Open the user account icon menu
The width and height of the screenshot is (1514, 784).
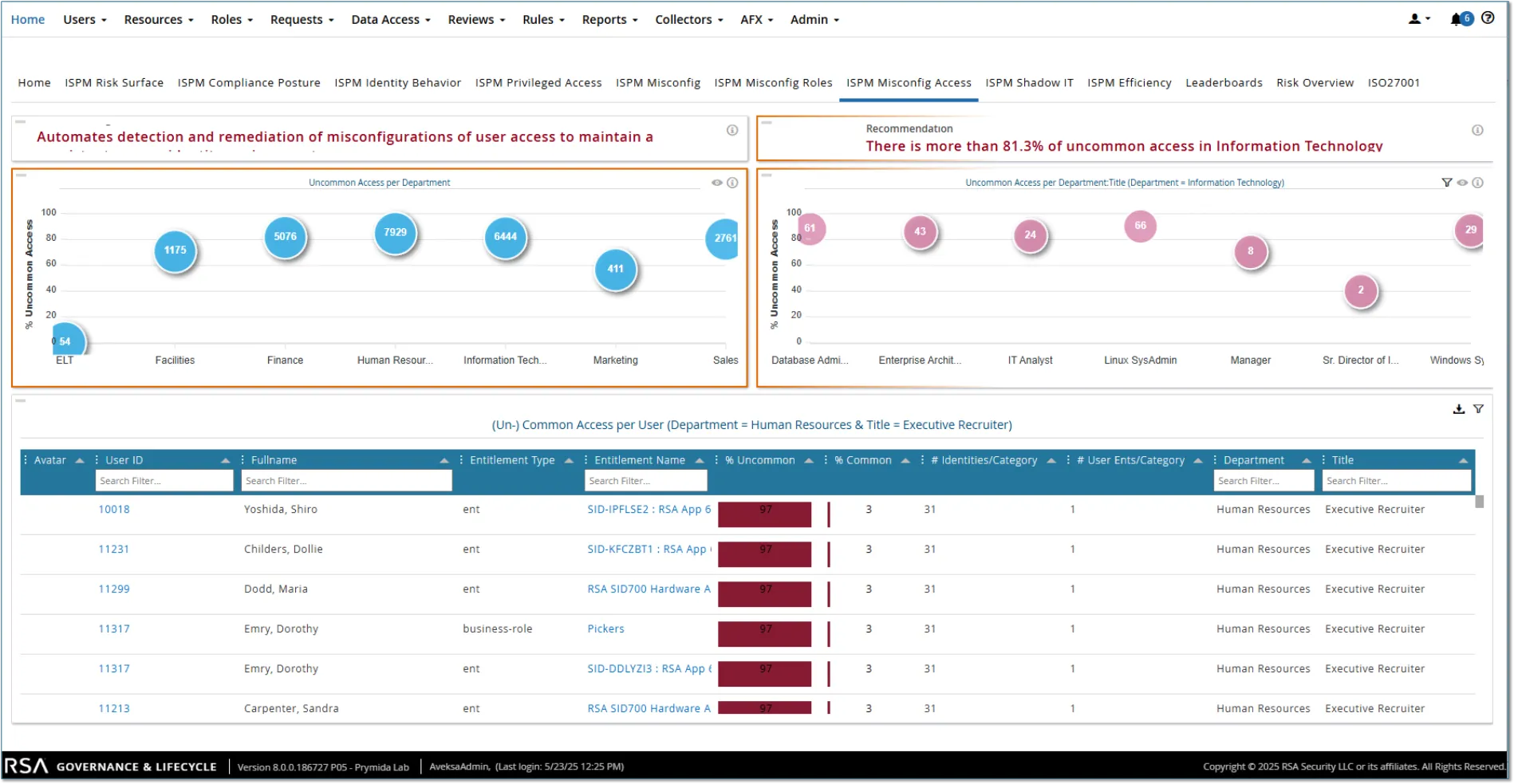point(1418,19)
